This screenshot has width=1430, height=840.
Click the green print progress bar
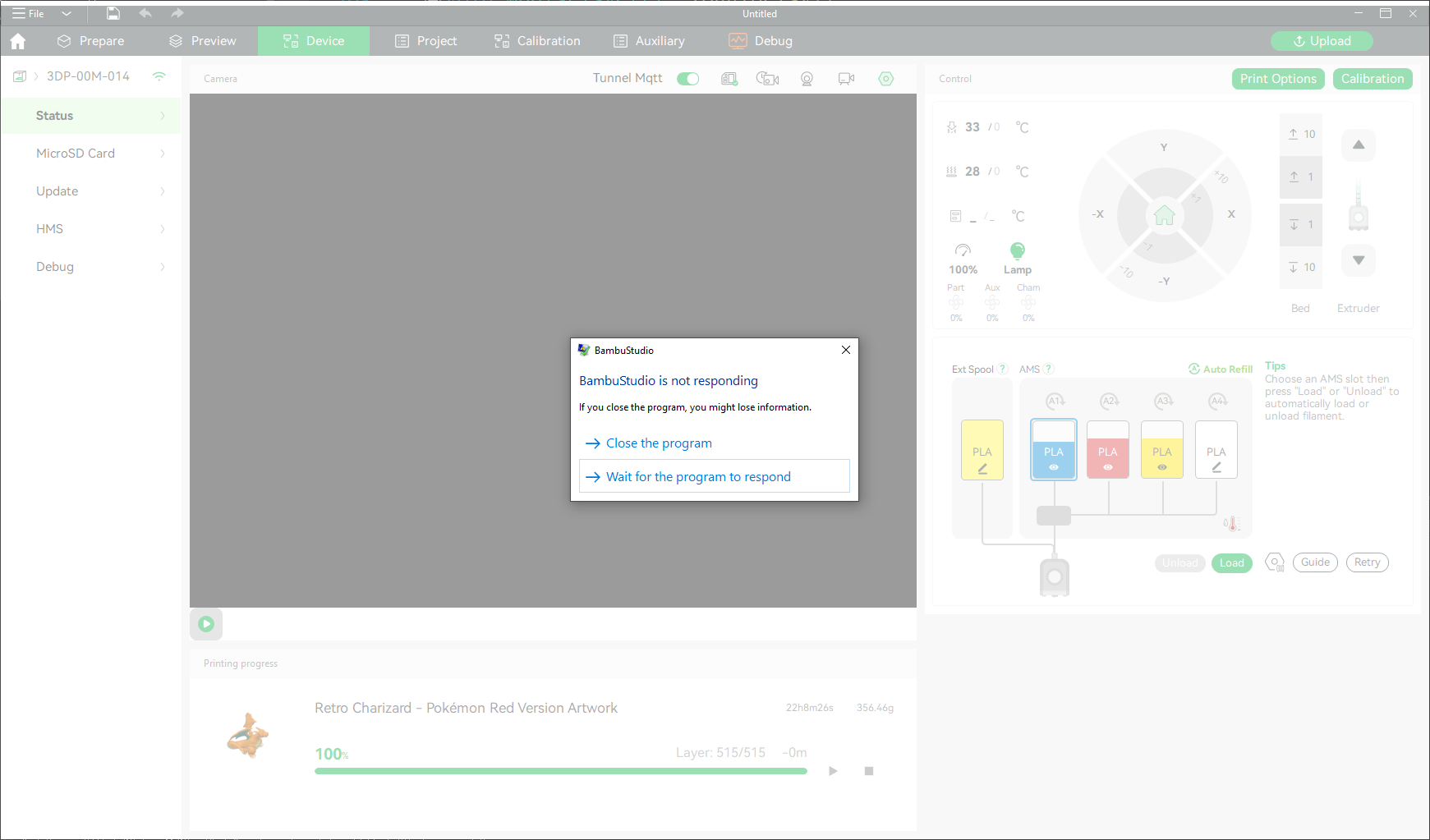click(561, 771)
